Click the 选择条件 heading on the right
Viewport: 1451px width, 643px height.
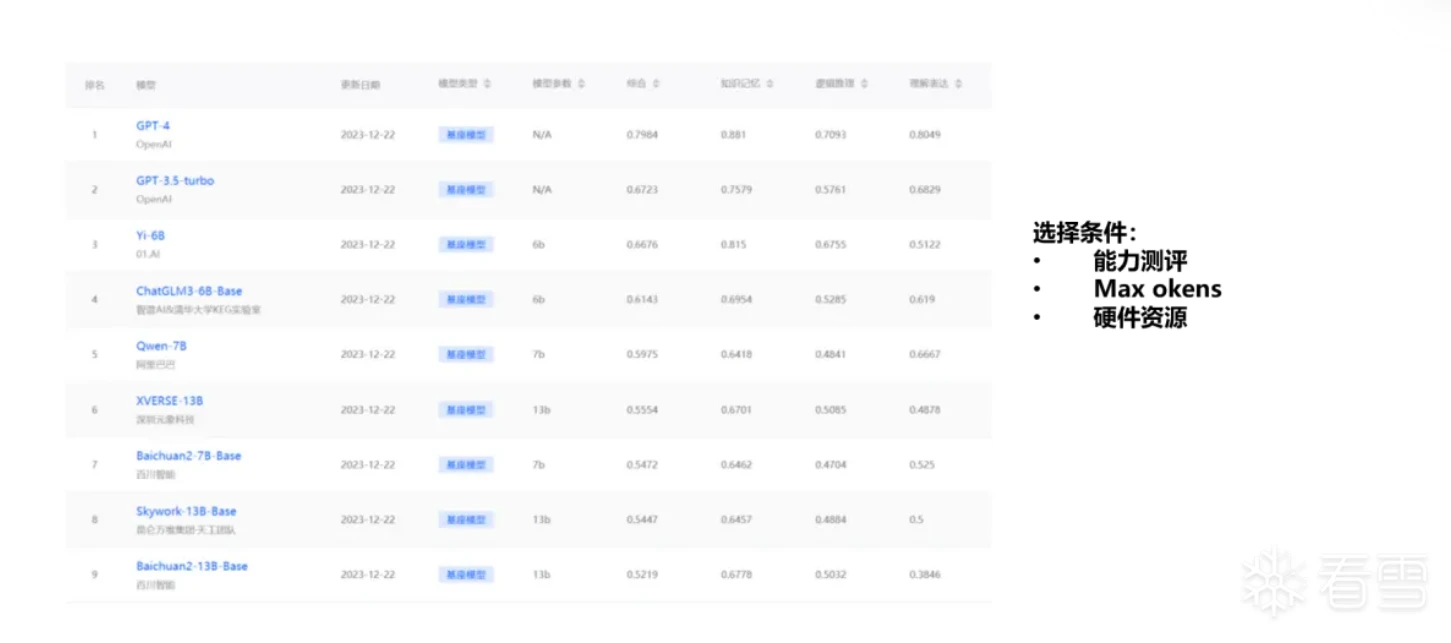pos(1084,233)
